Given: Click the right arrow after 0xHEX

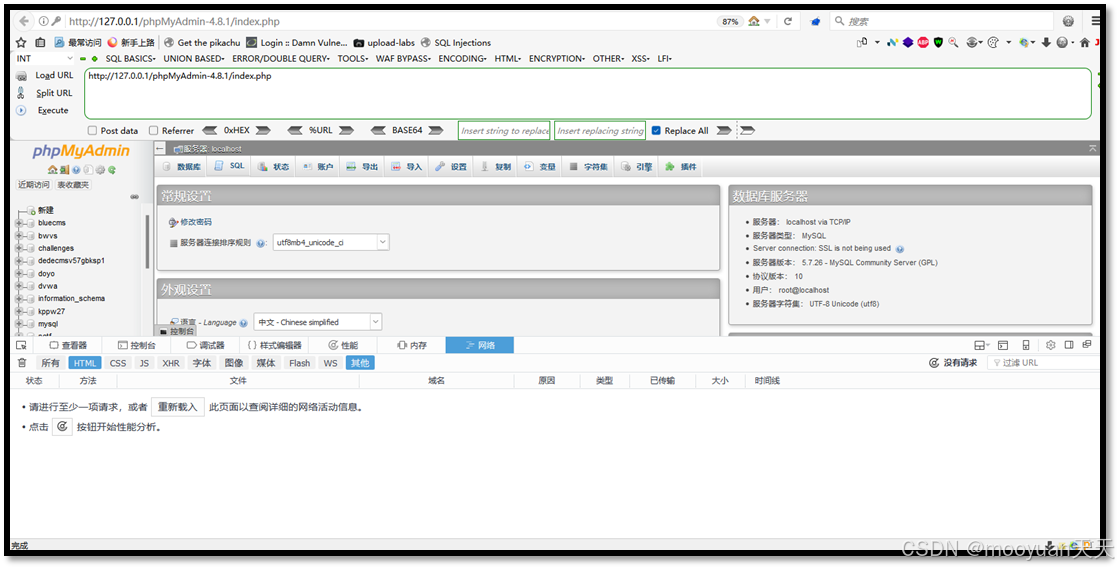Looking at the screenshot, I should click(x=263, y=131).
